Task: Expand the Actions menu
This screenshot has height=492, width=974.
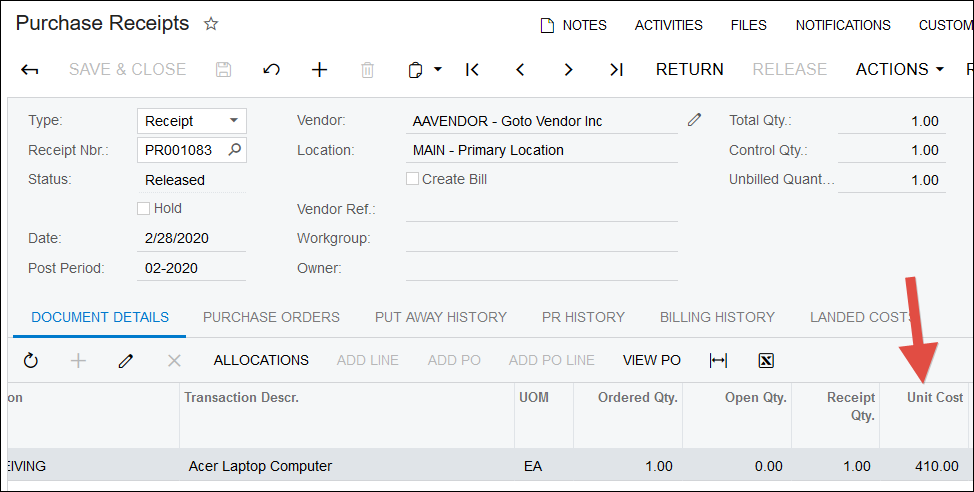Action: [x=899, y=70]
